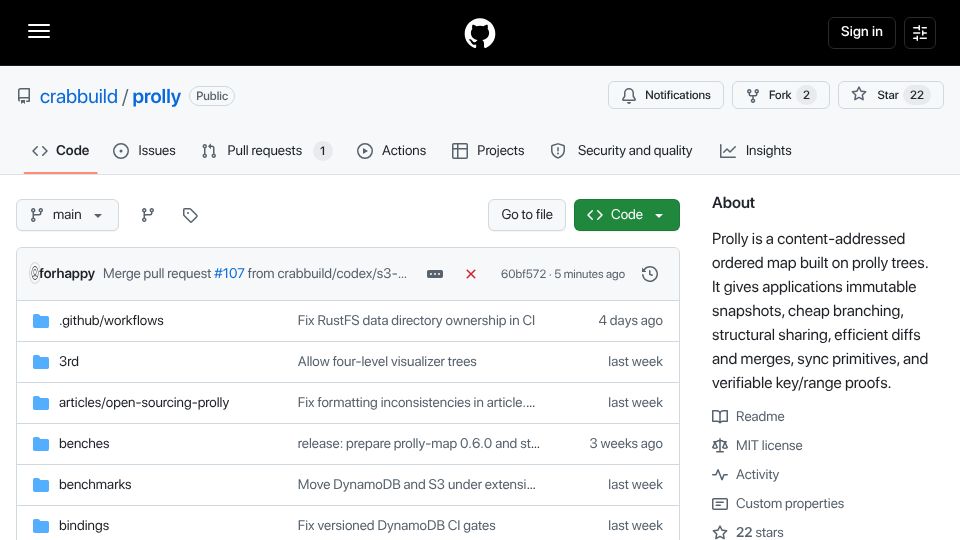Open the benches folder
This screenshot has height=540, width=960.
84,444
